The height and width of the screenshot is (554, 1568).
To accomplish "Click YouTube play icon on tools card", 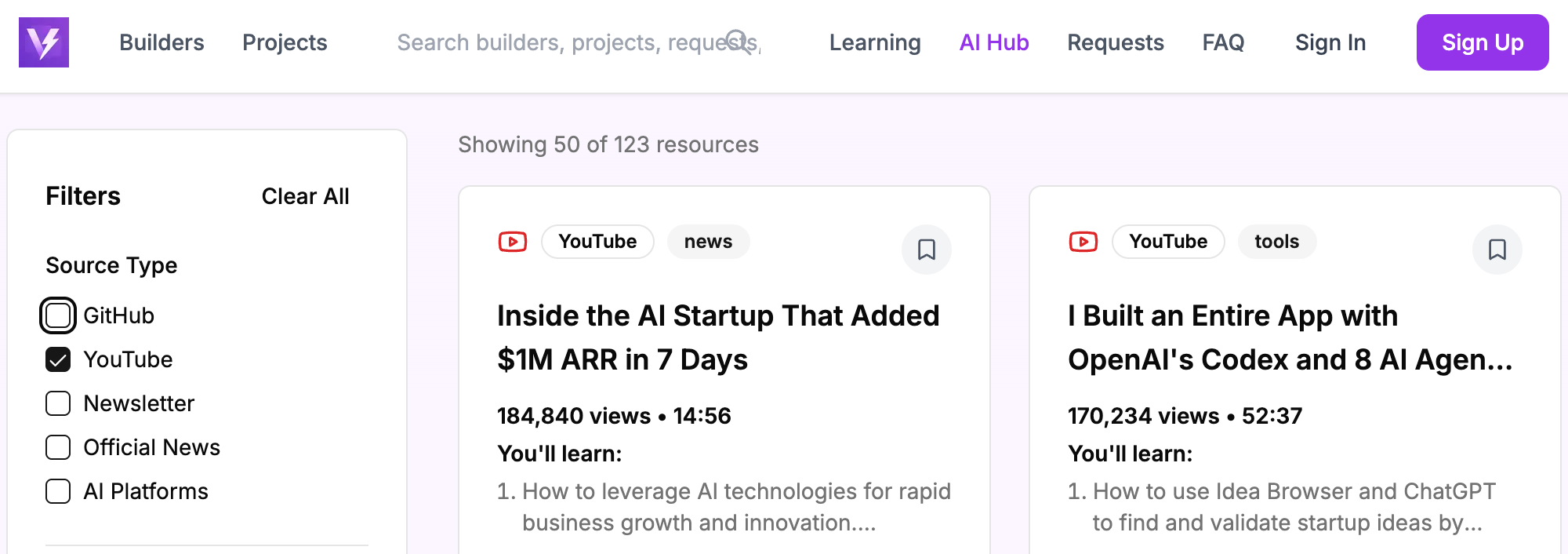I will pyautogui.click(x=1083, y=242).
